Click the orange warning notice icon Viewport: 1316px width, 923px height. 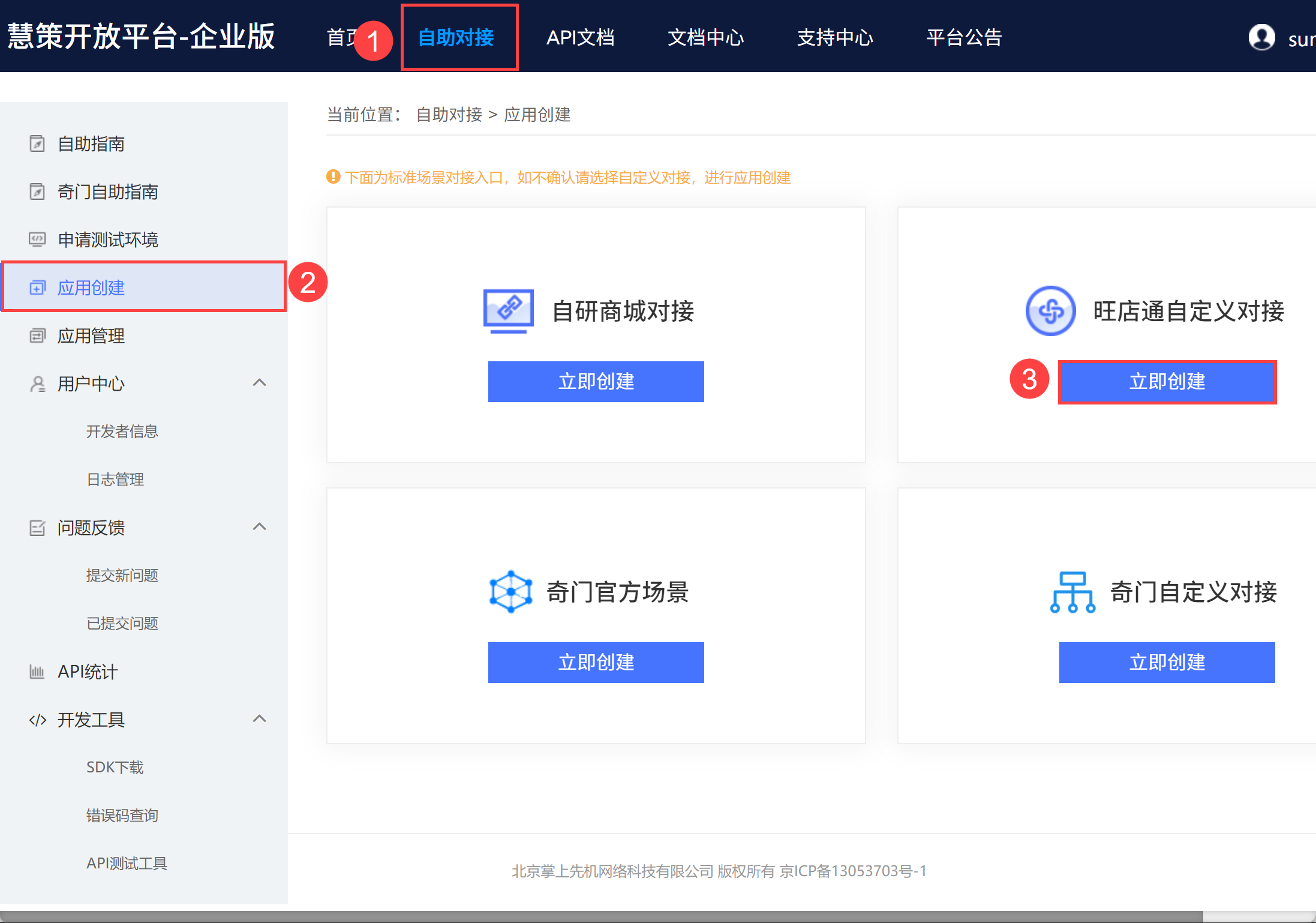coord(333,177)
